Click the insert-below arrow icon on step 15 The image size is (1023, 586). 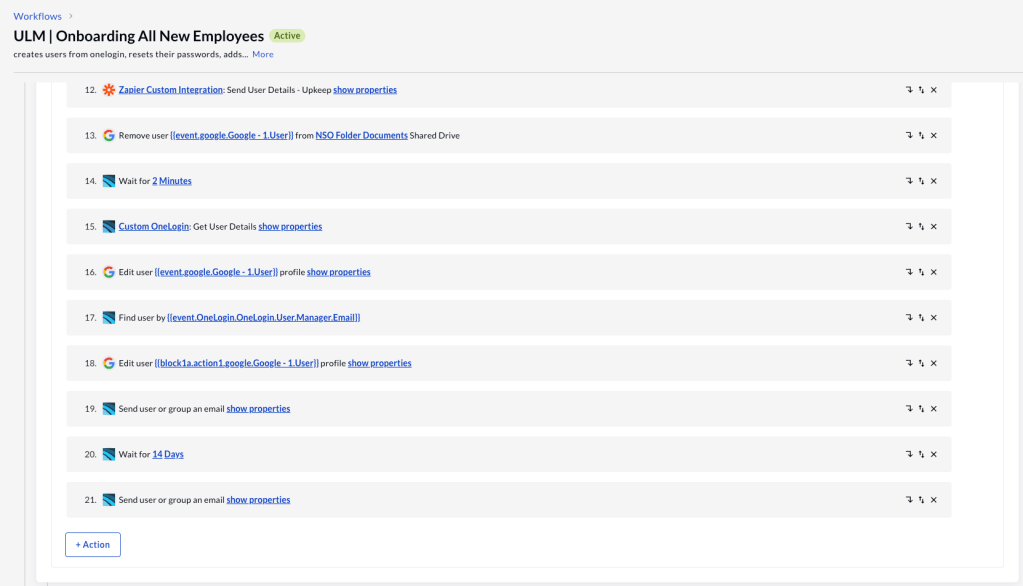pyautogui.click(x=909, y=227)
